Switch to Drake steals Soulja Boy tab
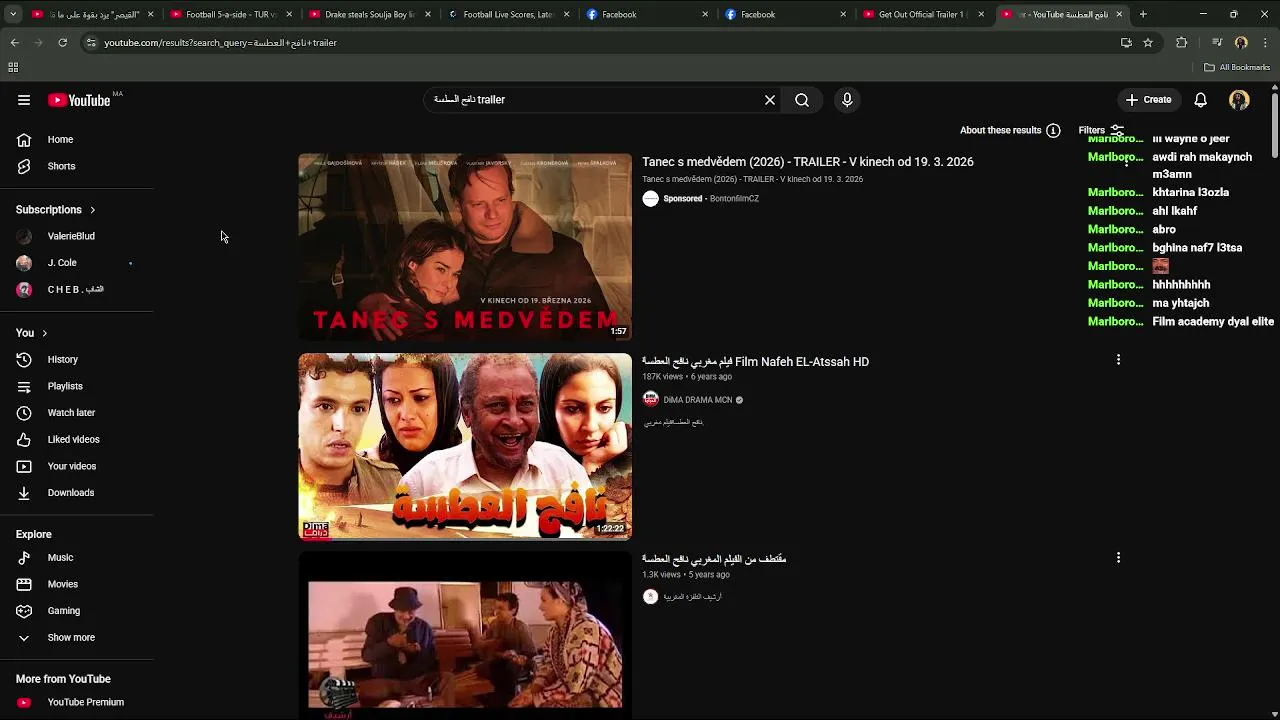 click(369, 14)
